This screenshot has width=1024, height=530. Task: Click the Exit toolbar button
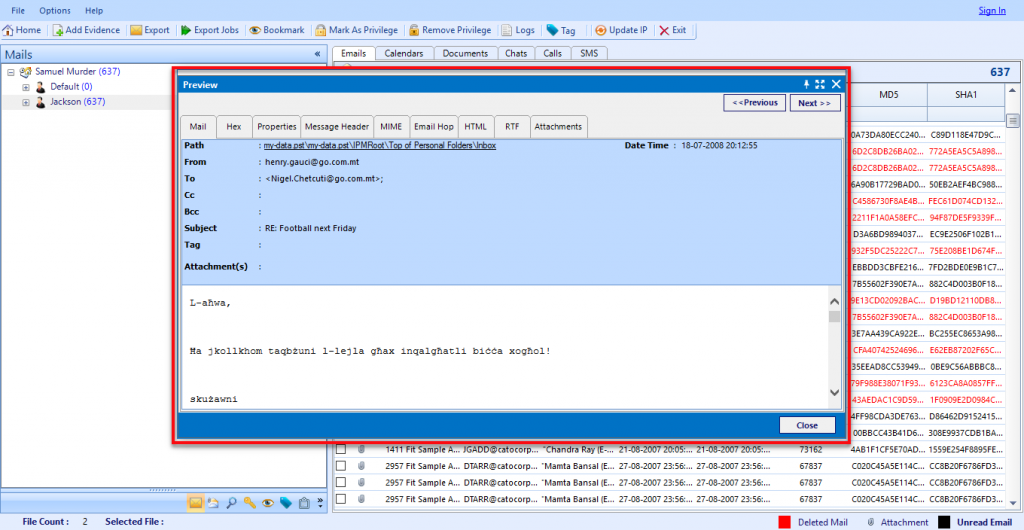pos(673,30)
